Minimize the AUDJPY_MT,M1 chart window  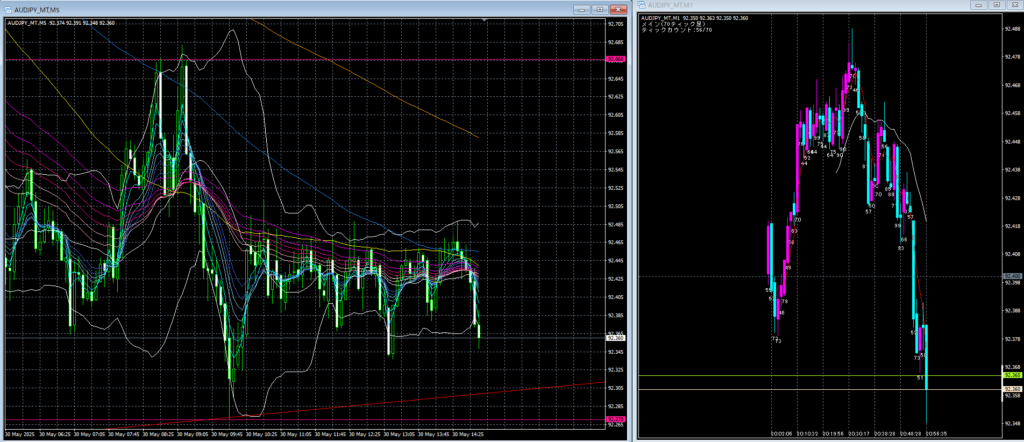tap(978, 5)
